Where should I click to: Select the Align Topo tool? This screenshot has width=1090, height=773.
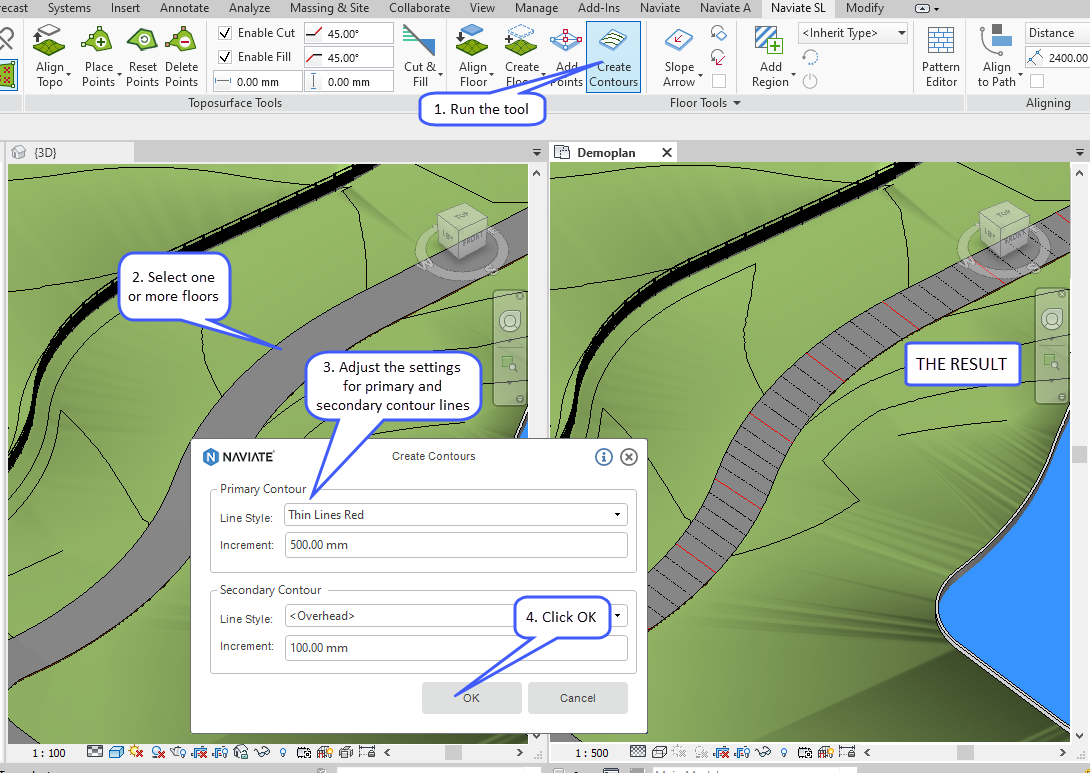coord(49,57)
